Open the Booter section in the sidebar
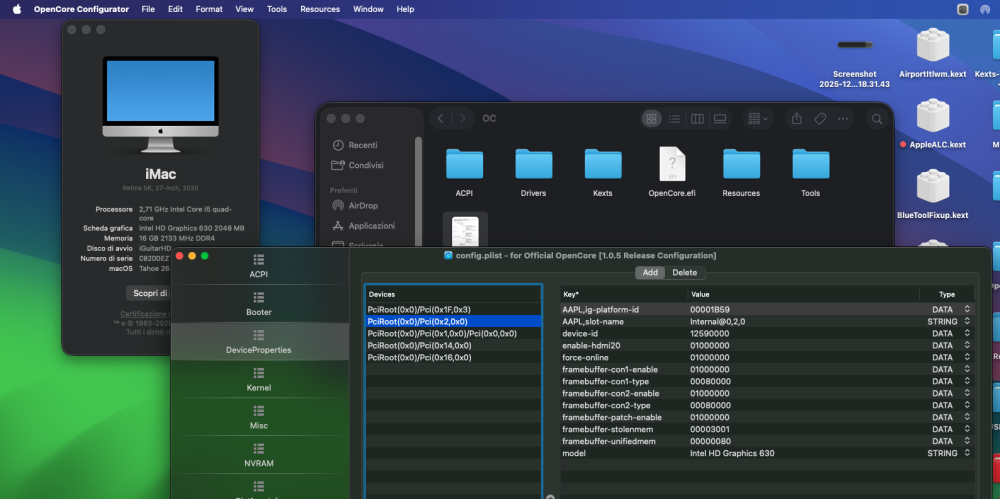This screenshot has width=1000, height=499. [258, 304]
